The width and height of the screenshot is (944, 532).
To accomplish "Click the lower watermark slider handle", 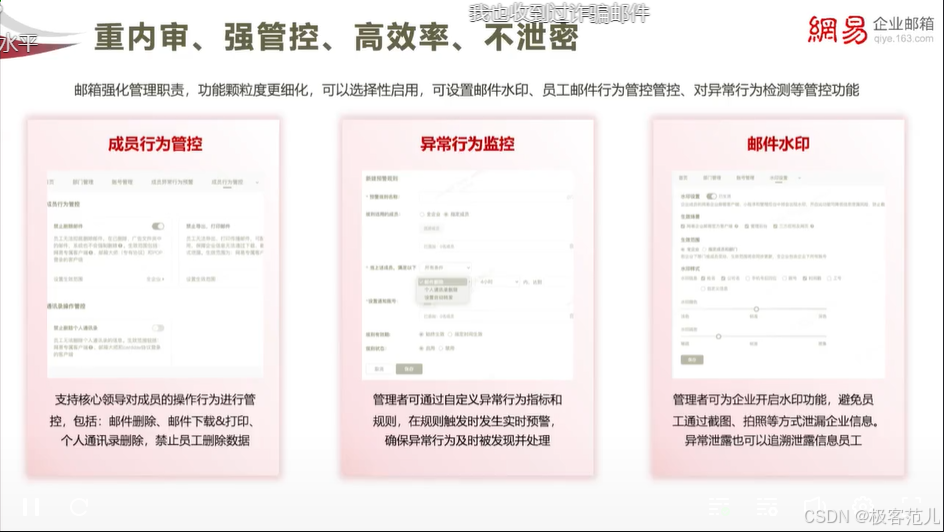I will (718, 336).
